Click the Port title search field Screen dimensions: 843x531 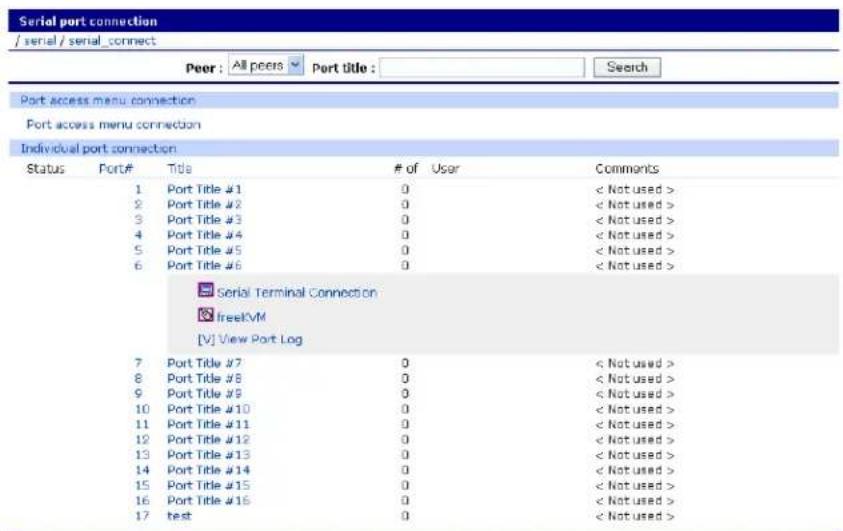click(x=482, y=68)
